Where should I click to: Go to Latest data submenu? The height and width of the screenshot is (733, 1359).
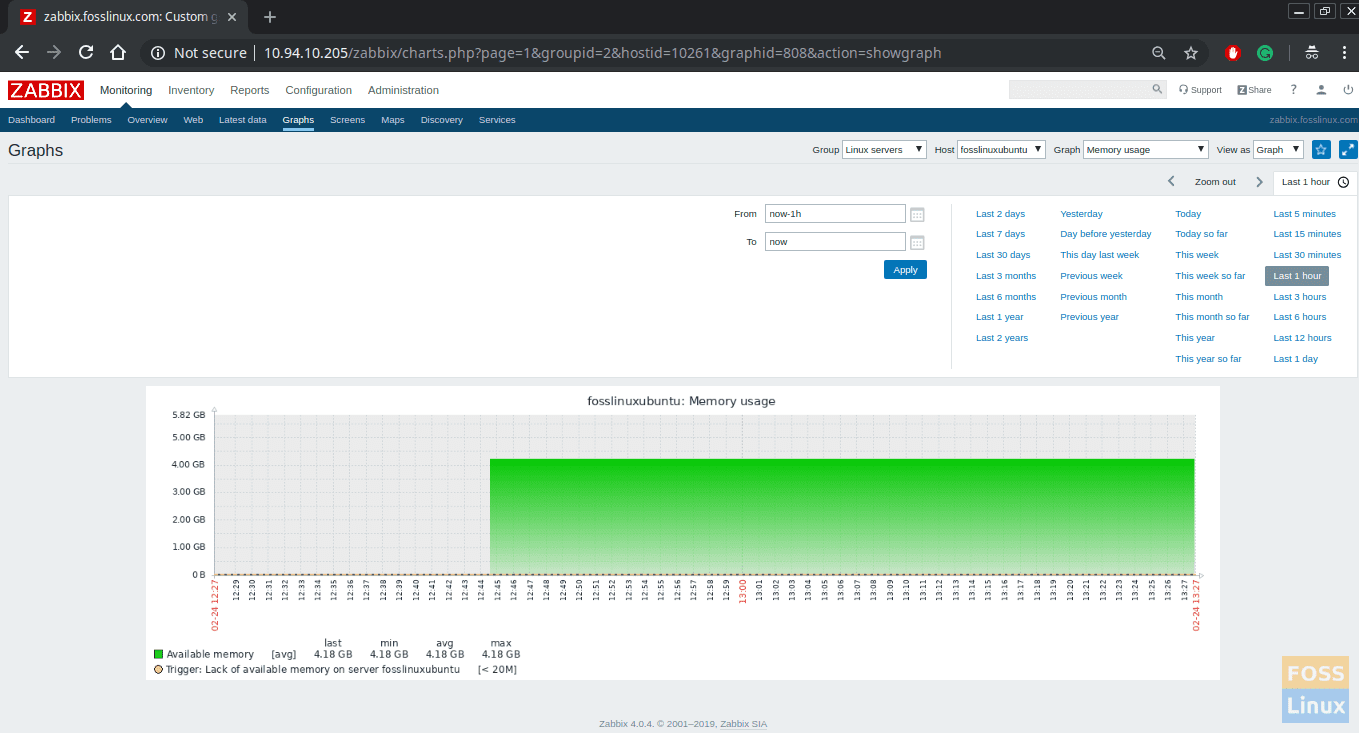pos(243,120)
